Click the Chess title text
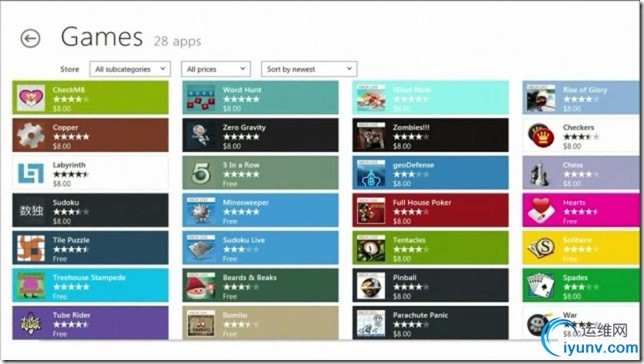644x364 pixels. pyautogui.click(x=573, y=165)
